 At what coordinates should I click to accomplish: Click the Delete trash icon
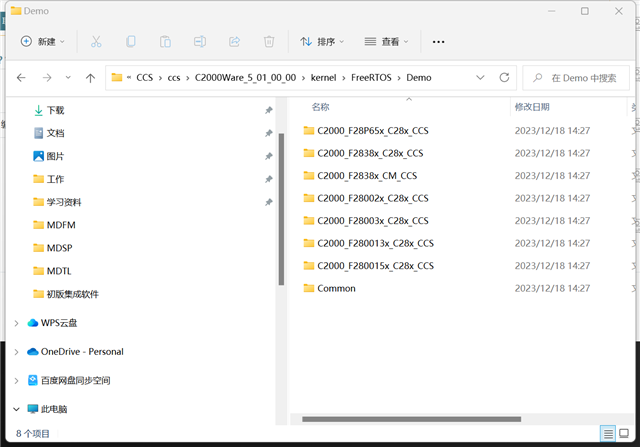tap(269, 42)
